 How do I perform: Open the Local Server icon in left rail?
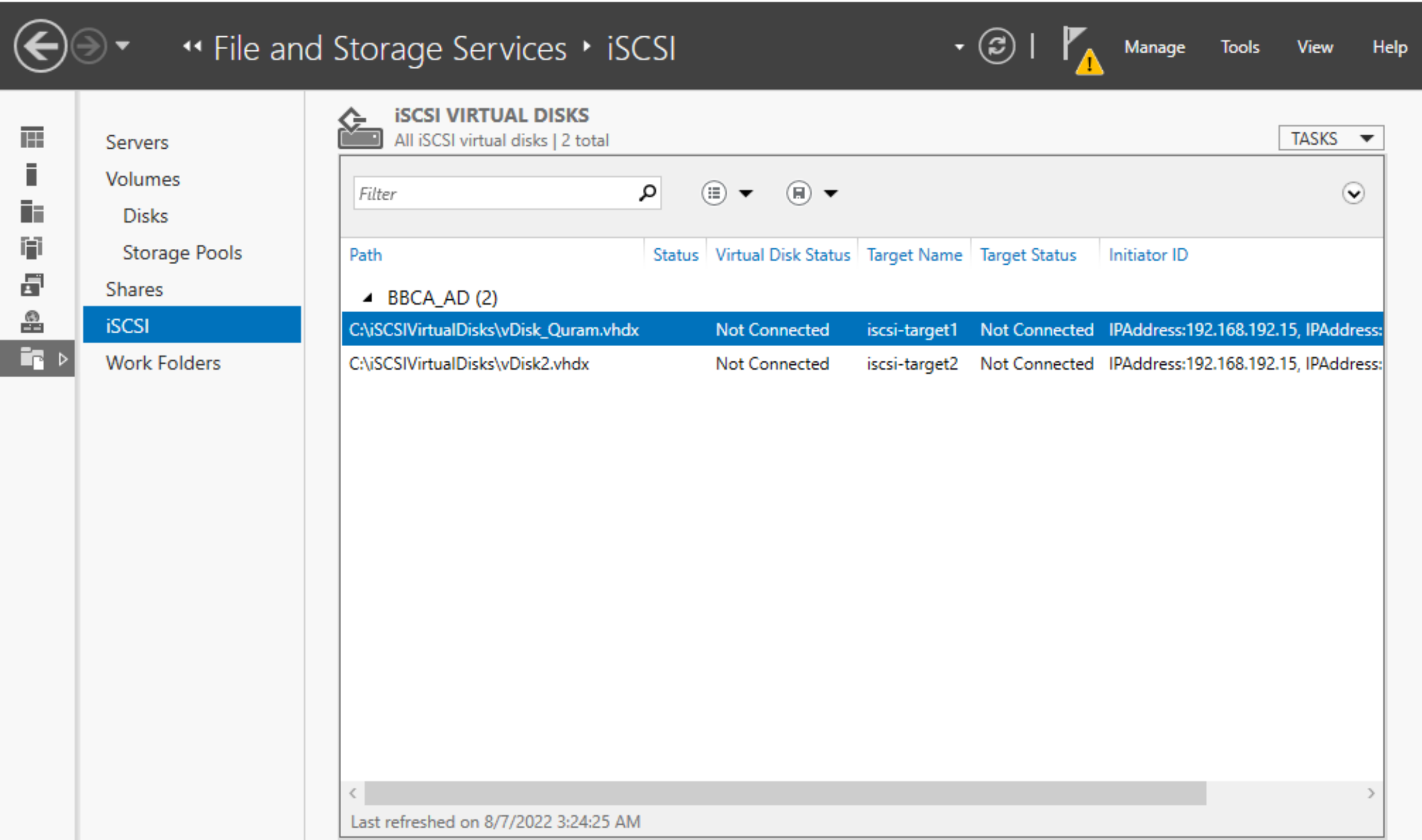(32, 174)
